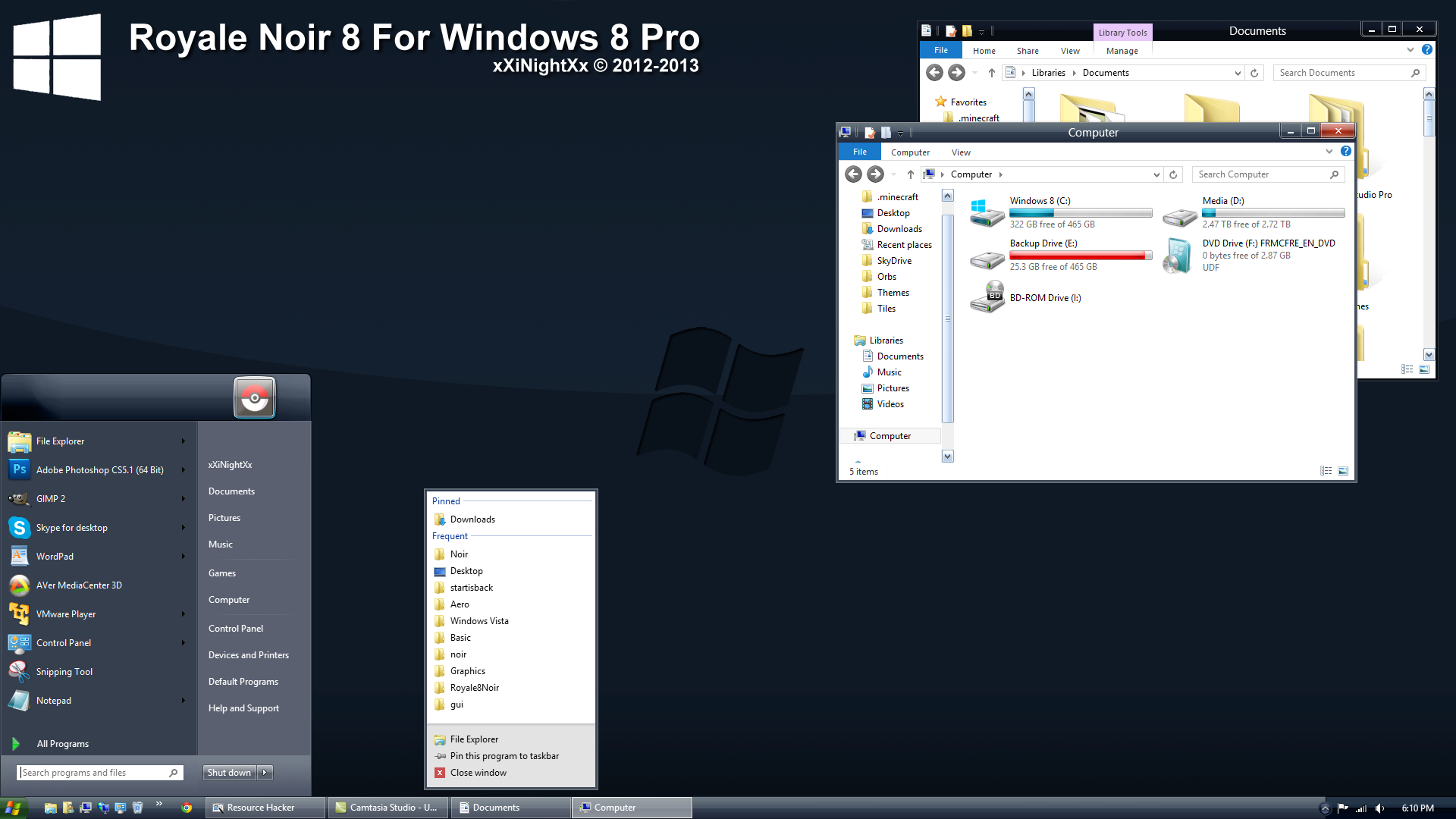Go back in Documents window
1456x819 pixels.
934,73
